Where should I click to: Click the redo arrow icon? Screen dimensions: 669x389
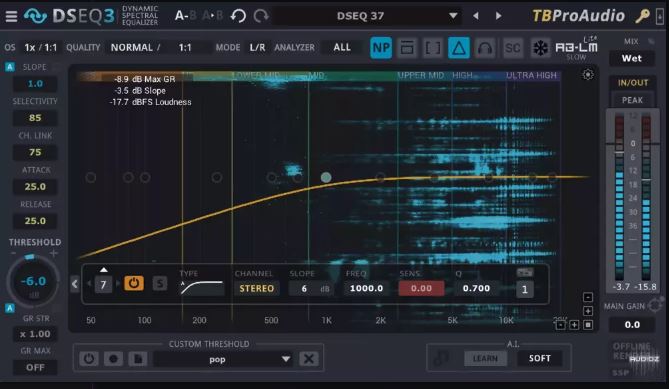pos(261,16)
